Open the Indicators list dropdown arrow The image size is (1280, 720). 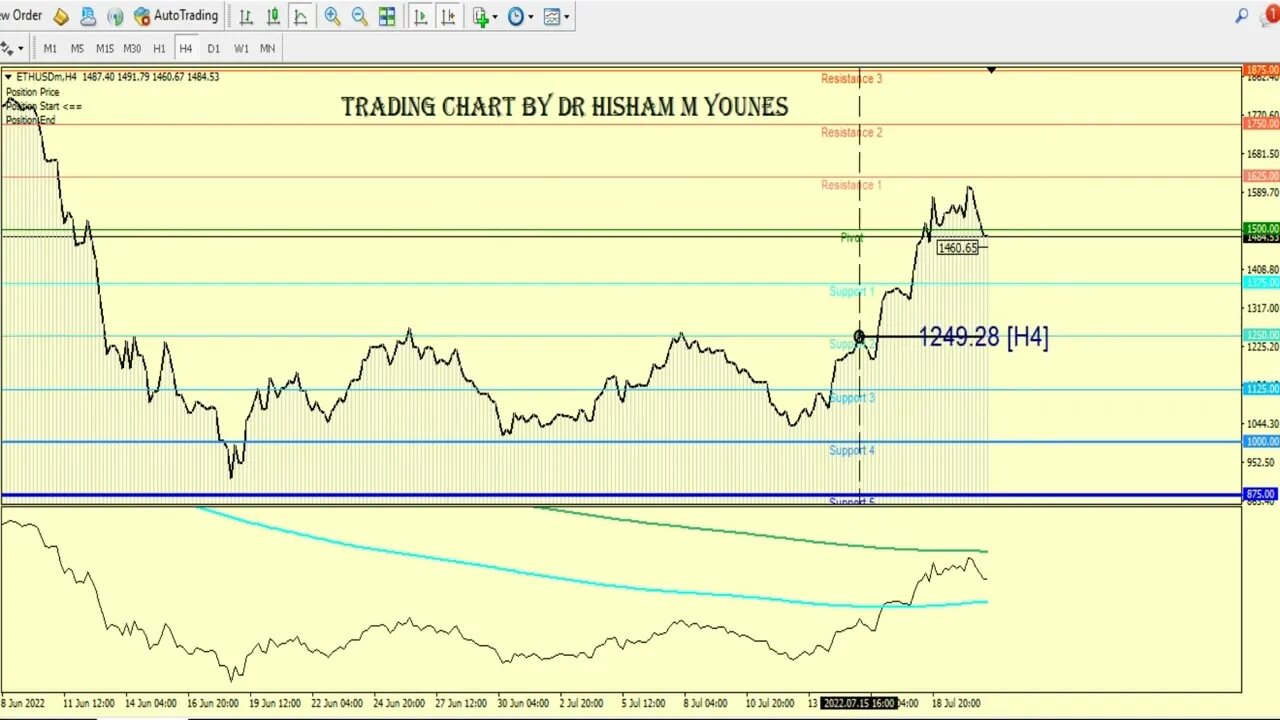coord(496,17)
